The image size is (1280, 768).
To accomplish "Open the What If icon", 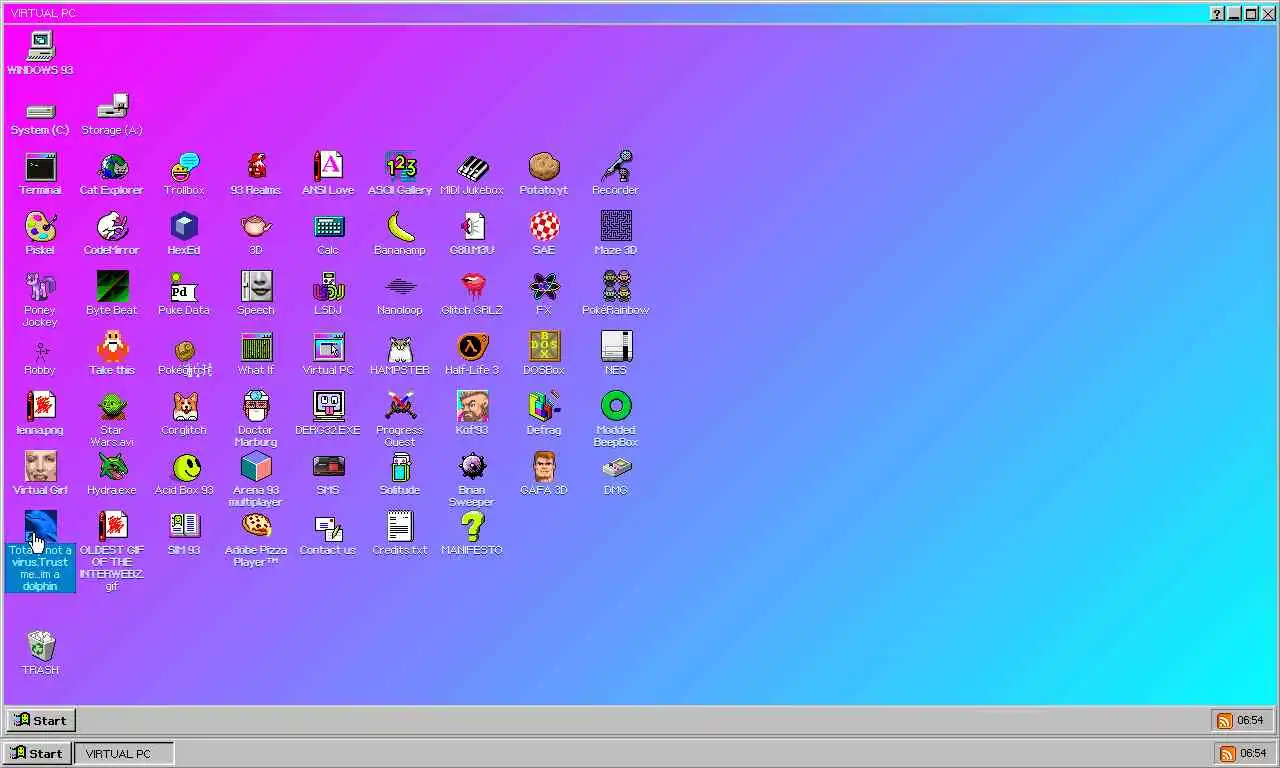I will 256,346.
